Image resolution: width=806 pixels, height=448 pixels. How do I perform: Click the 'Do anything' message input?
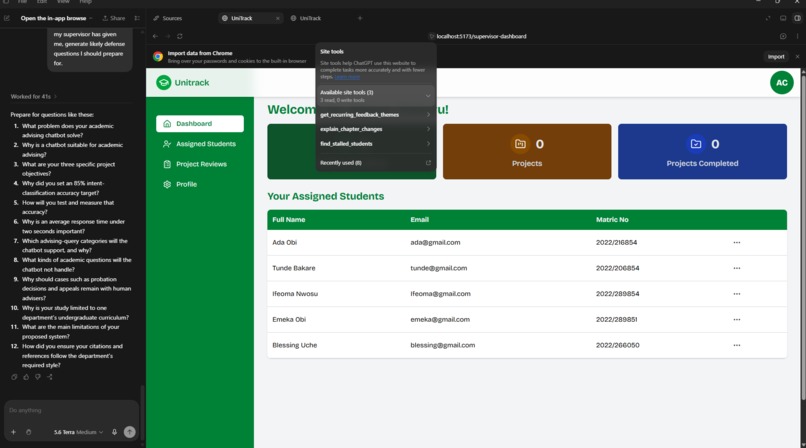point(71,410)
